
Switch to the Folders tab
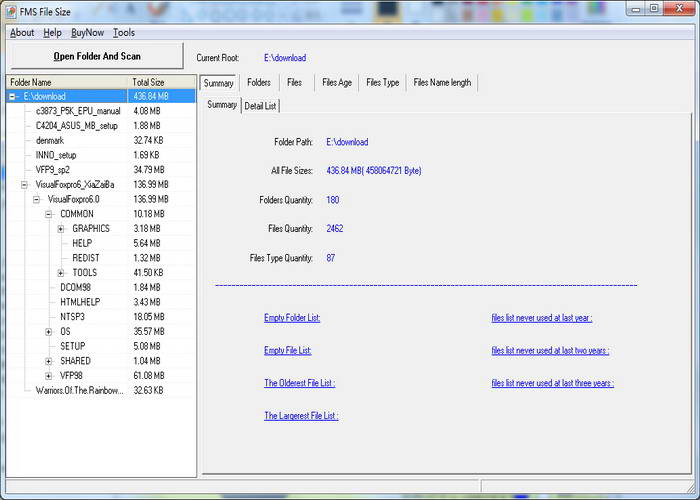point(259,83)
